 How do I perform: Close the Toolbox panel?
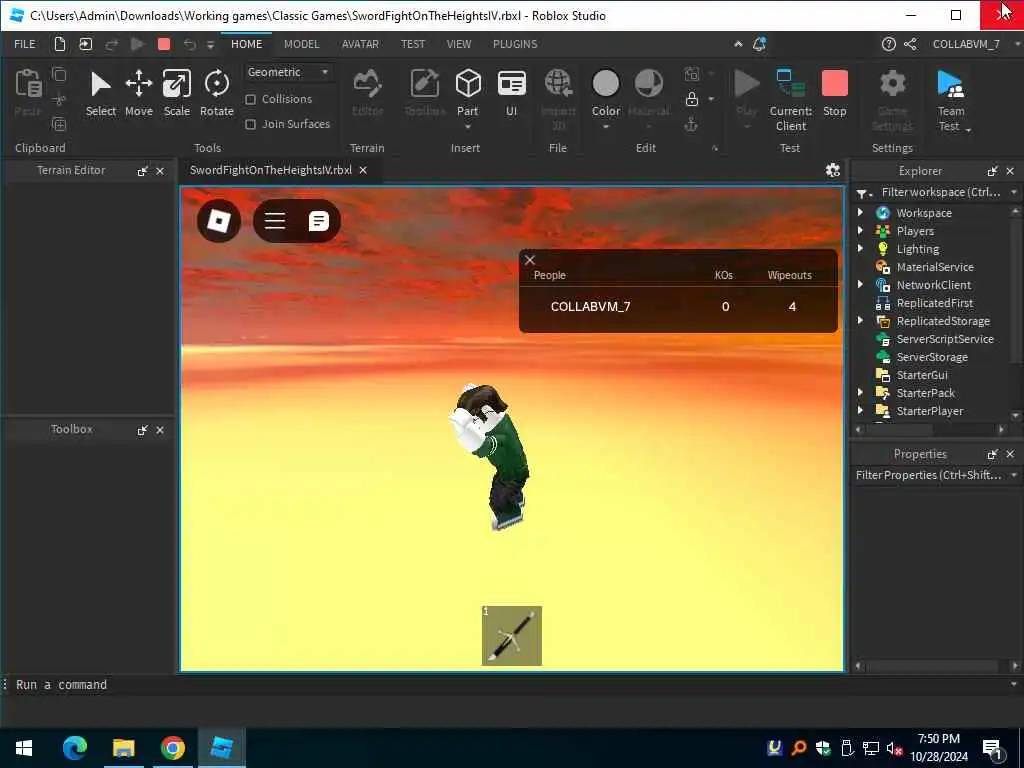click(160, 430)
